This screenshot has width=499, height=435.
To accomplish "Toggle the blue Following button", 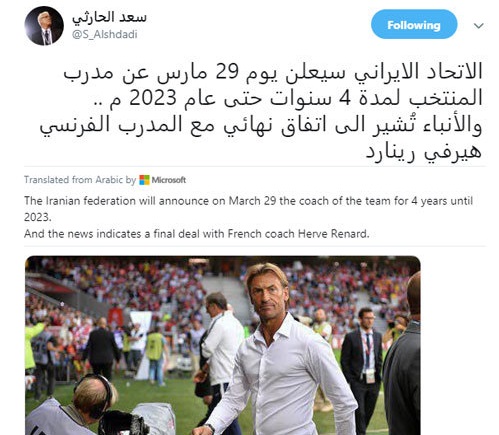I will 414,25.
